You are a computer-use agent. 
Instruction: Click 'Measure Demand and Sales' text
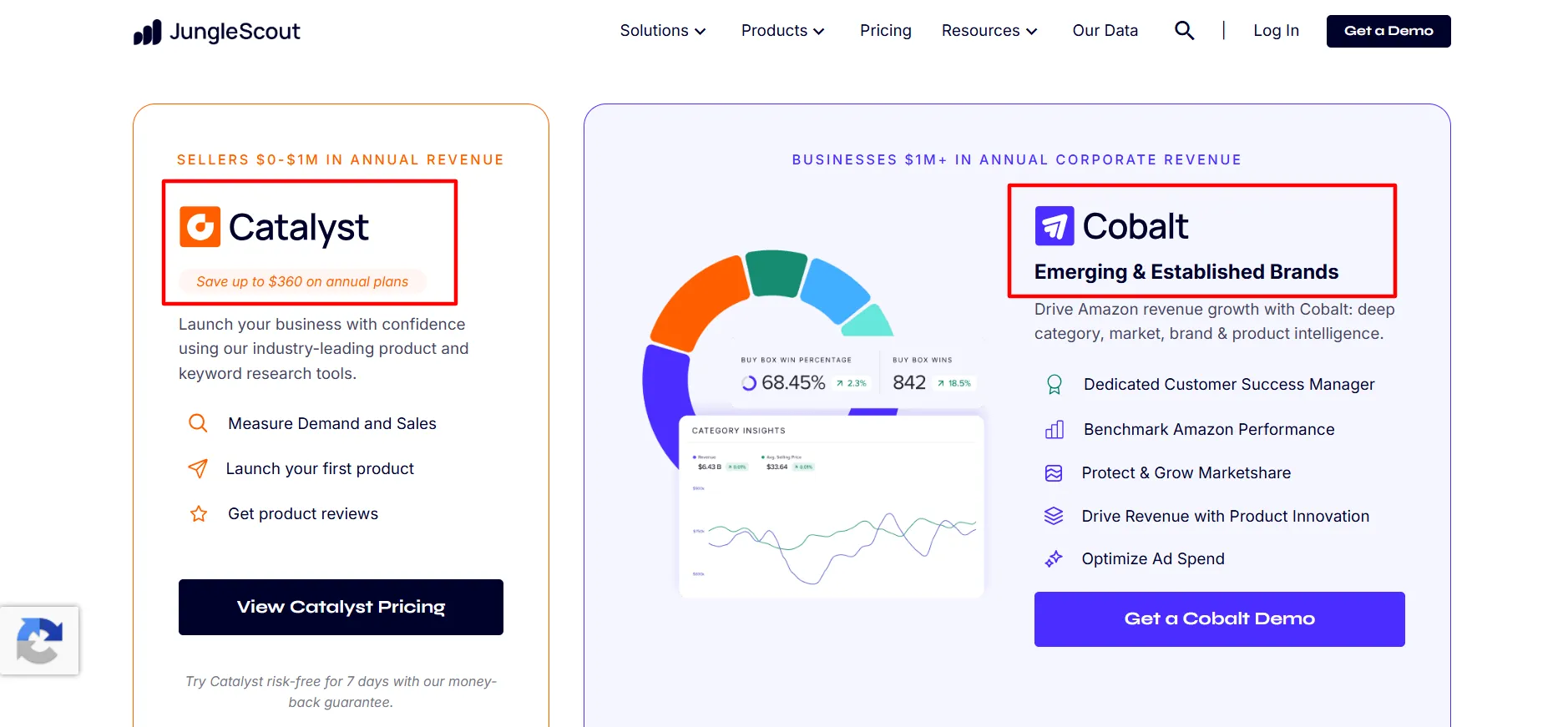[332, 423]
